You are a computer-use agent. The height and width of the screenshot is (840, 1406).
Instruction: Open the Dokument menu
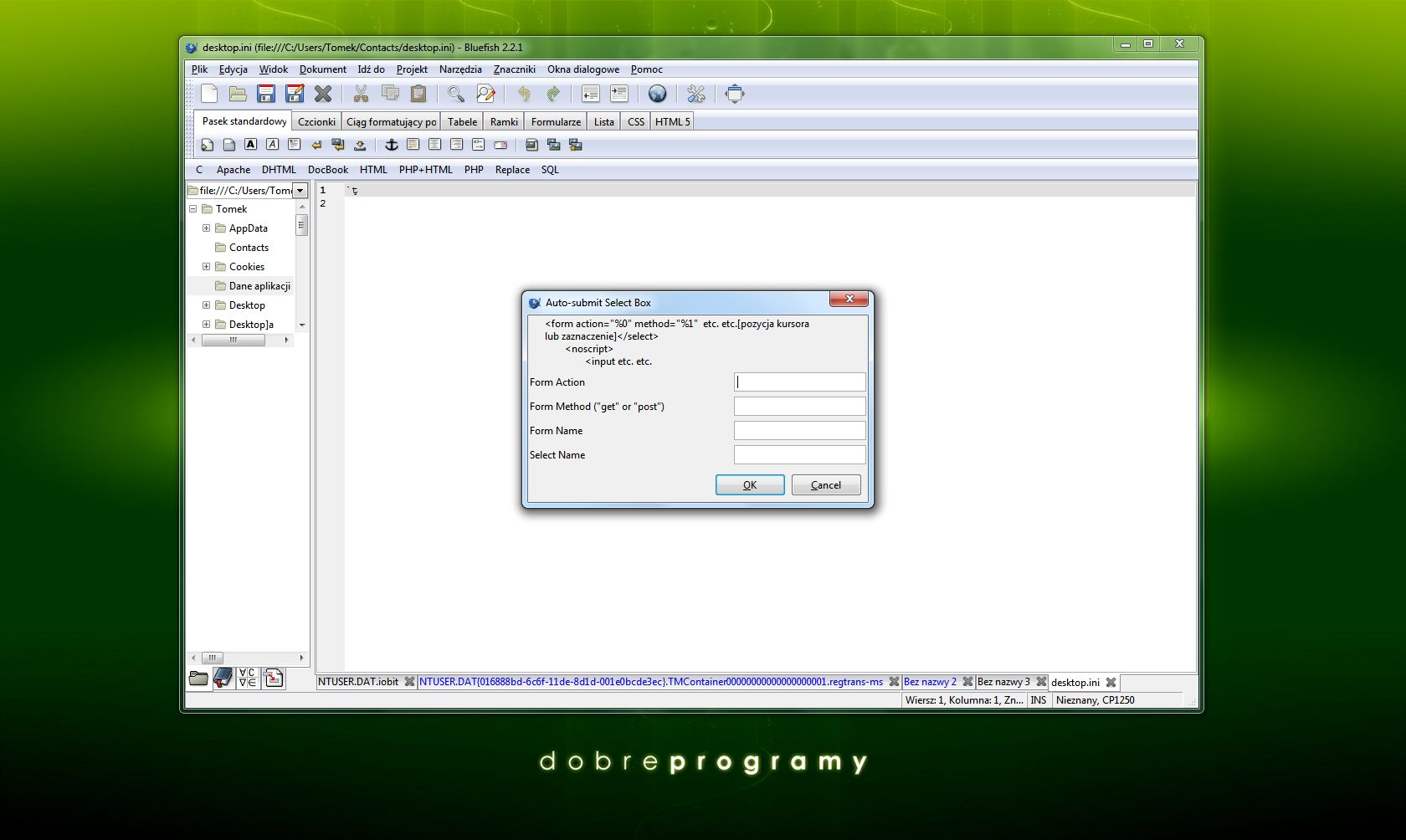tap(323, 69)
